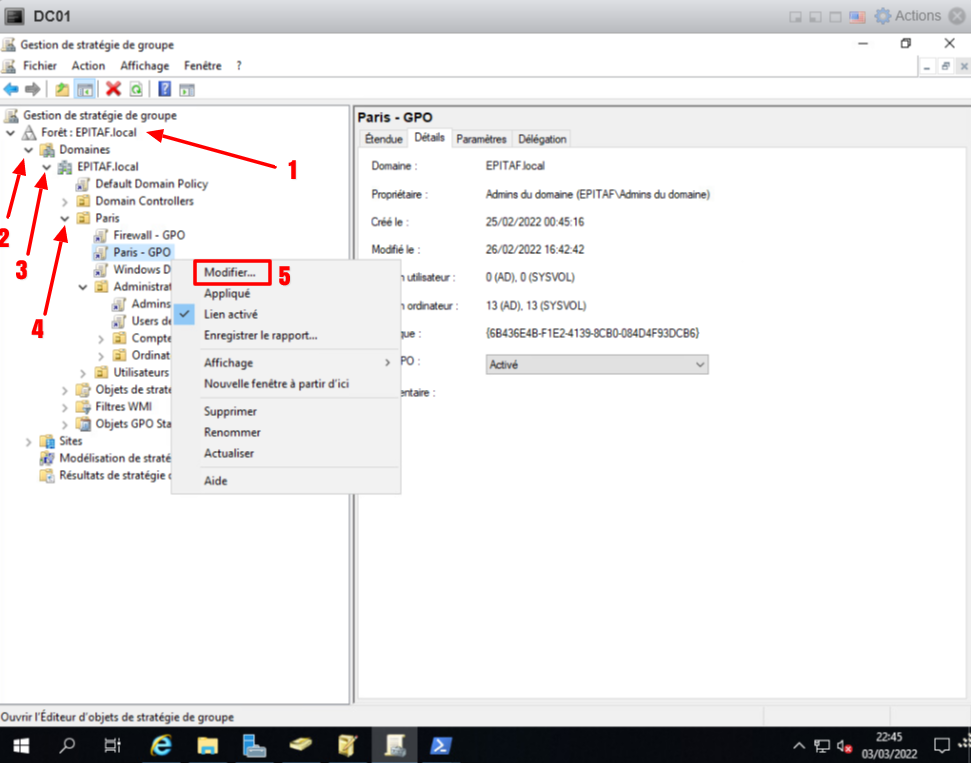Switch to the Paramètres tab

481,139
